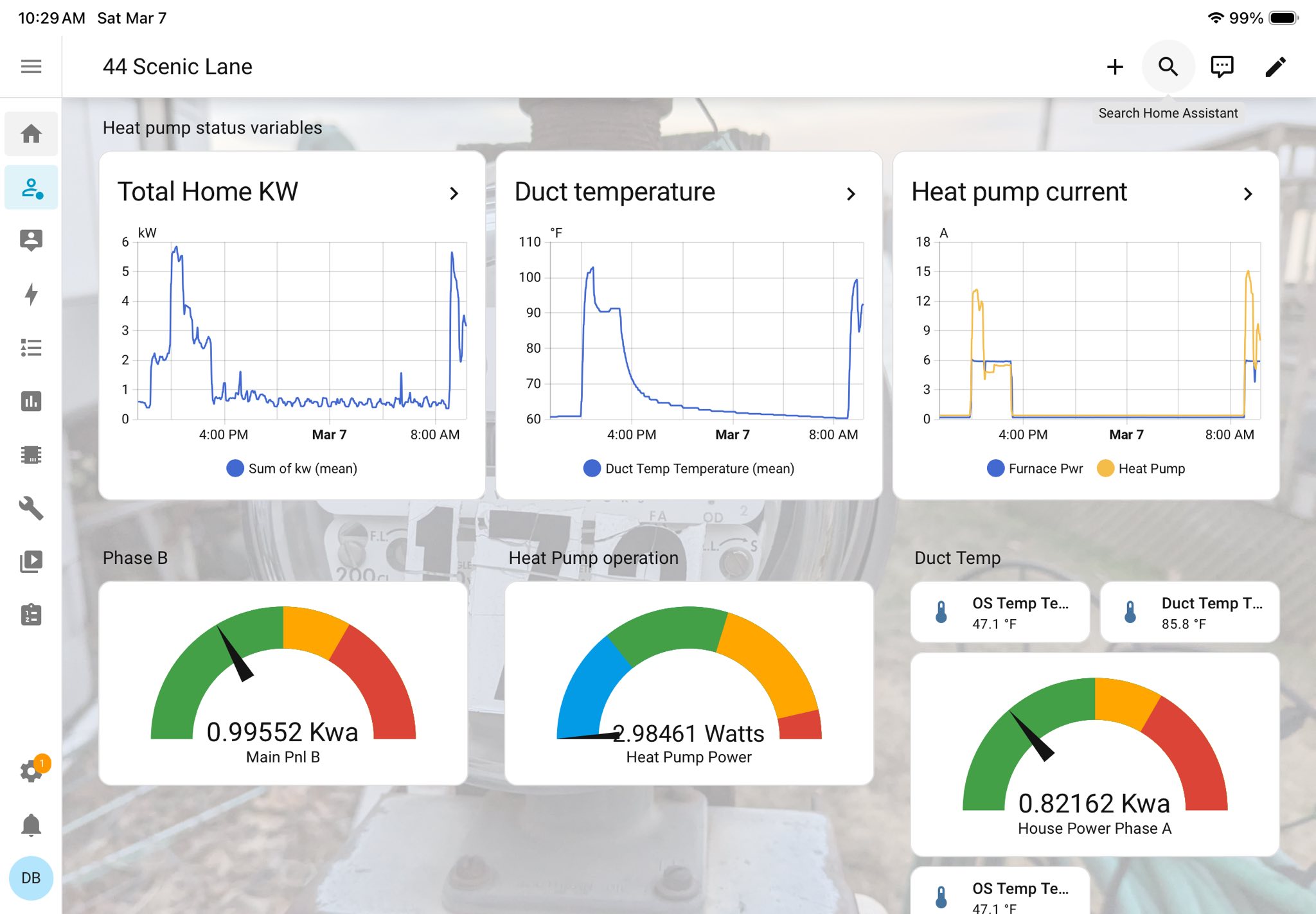Open the Duct Temp 85.8 °F tile
Screen dimensions: 1316x914
click(1189, 612)
